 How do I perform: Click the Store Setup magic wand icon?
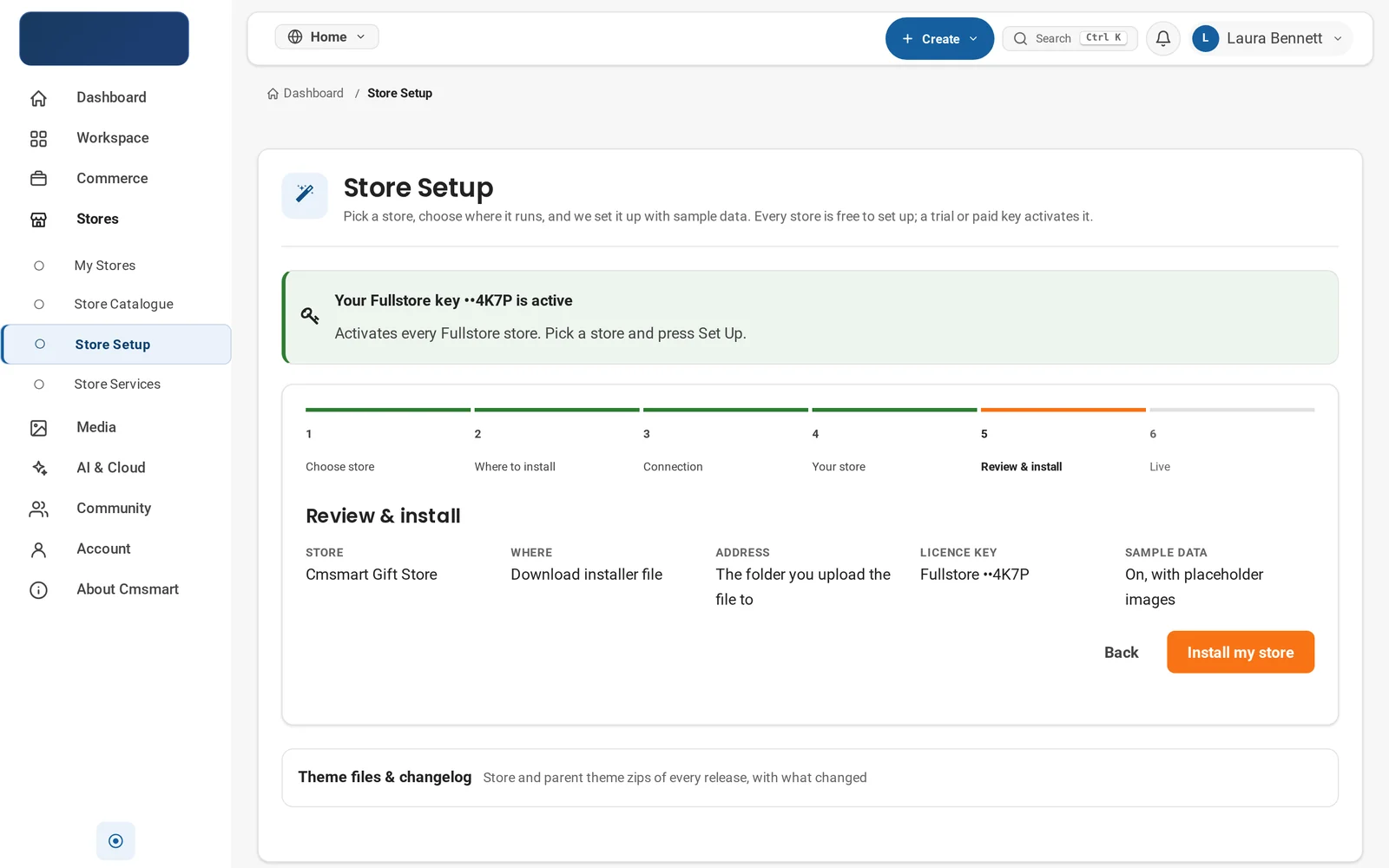[x=305, y=194]
